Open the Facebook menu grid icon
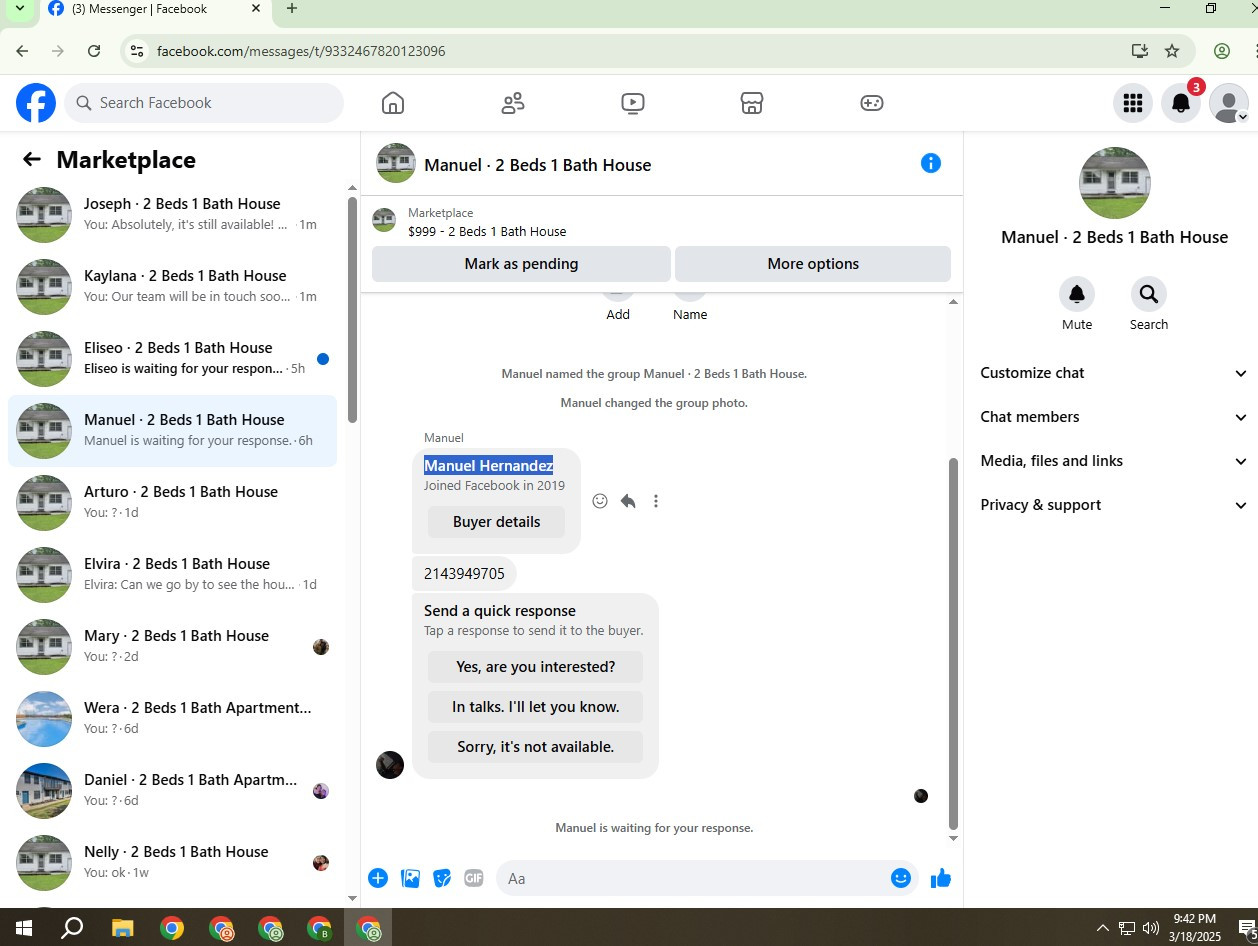Screen dimensions: 1258x946 [1133, 103]
